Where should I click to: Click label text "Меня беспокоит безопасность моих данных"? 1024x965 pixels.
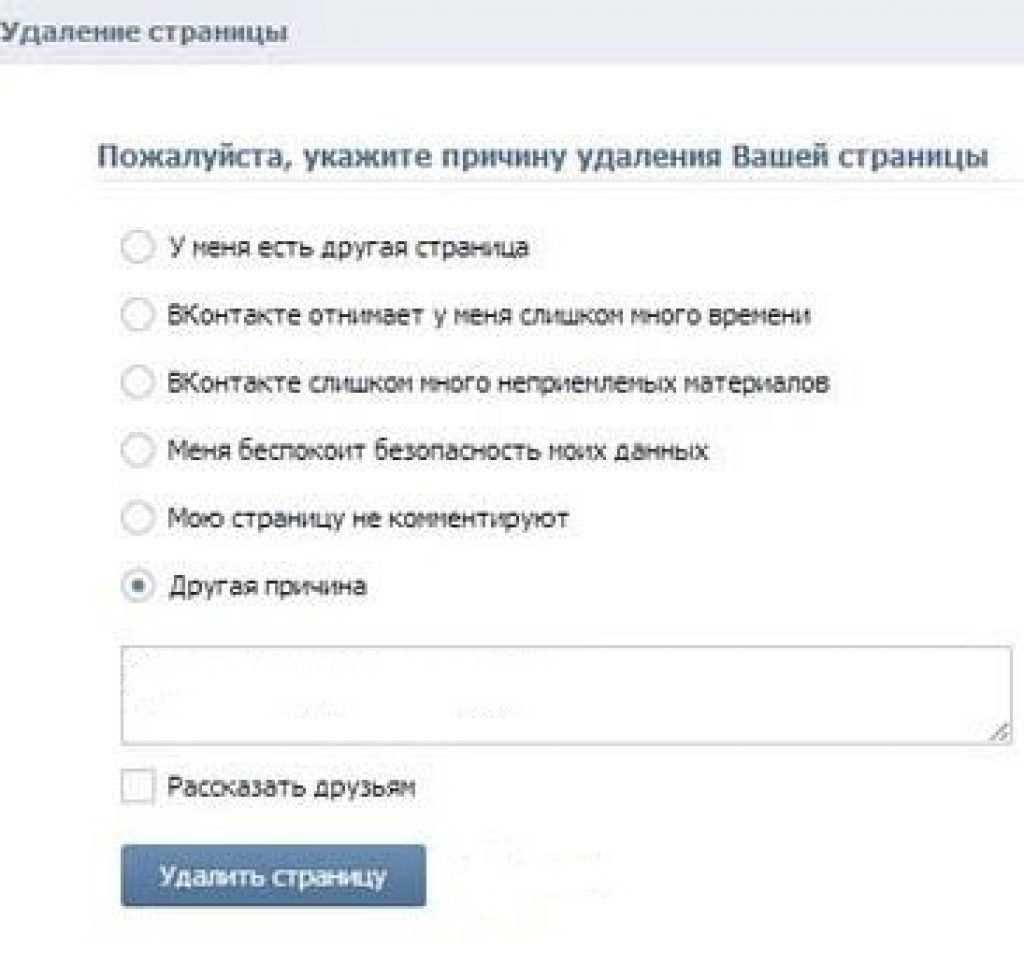tap(438, 451)
